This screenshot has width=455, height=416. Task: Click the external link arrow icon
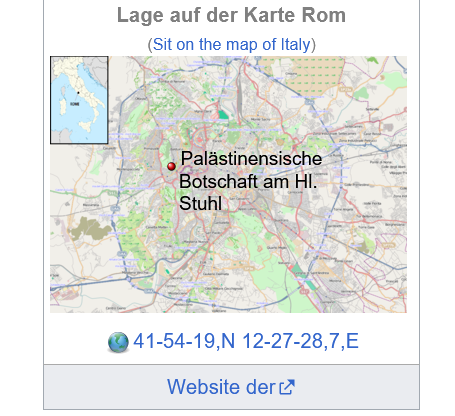pos(287,387)
